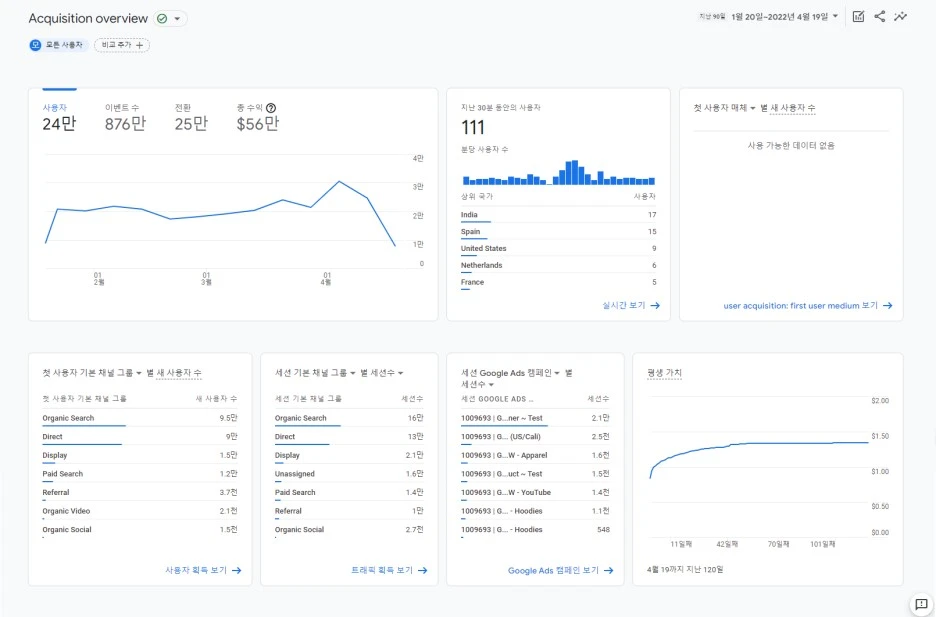Click the Organic Search row in new users table

click(140, 418)
